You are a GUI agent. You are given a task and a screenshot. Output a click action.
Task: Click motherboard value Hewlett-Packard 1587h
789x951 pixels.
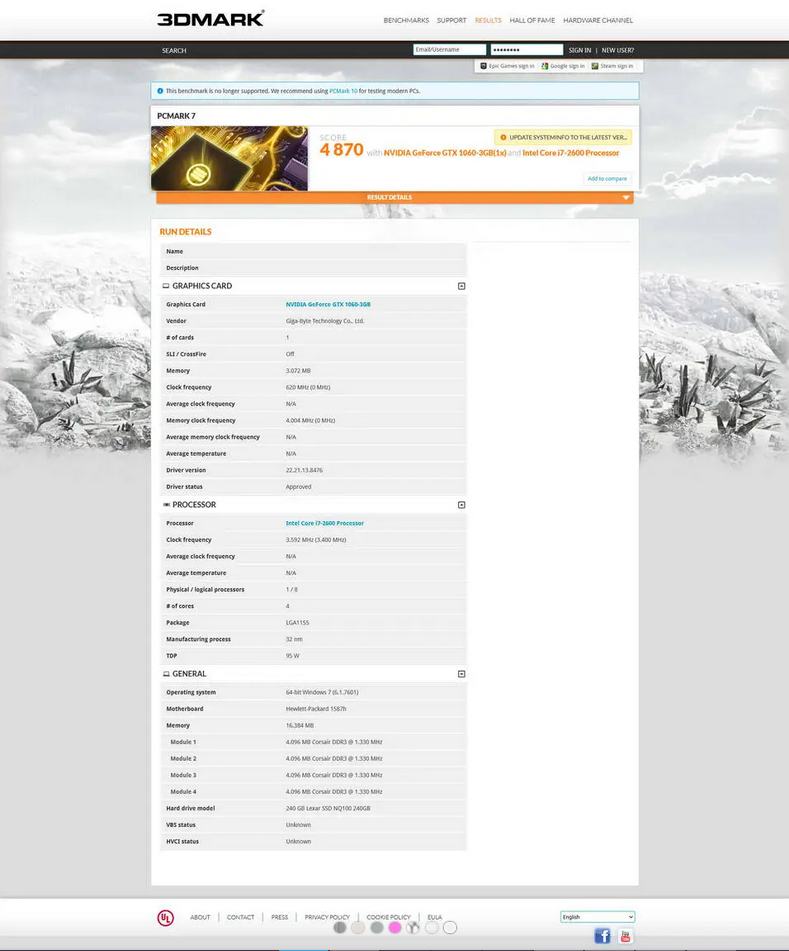pyautogui.click(x=315, y=708)
